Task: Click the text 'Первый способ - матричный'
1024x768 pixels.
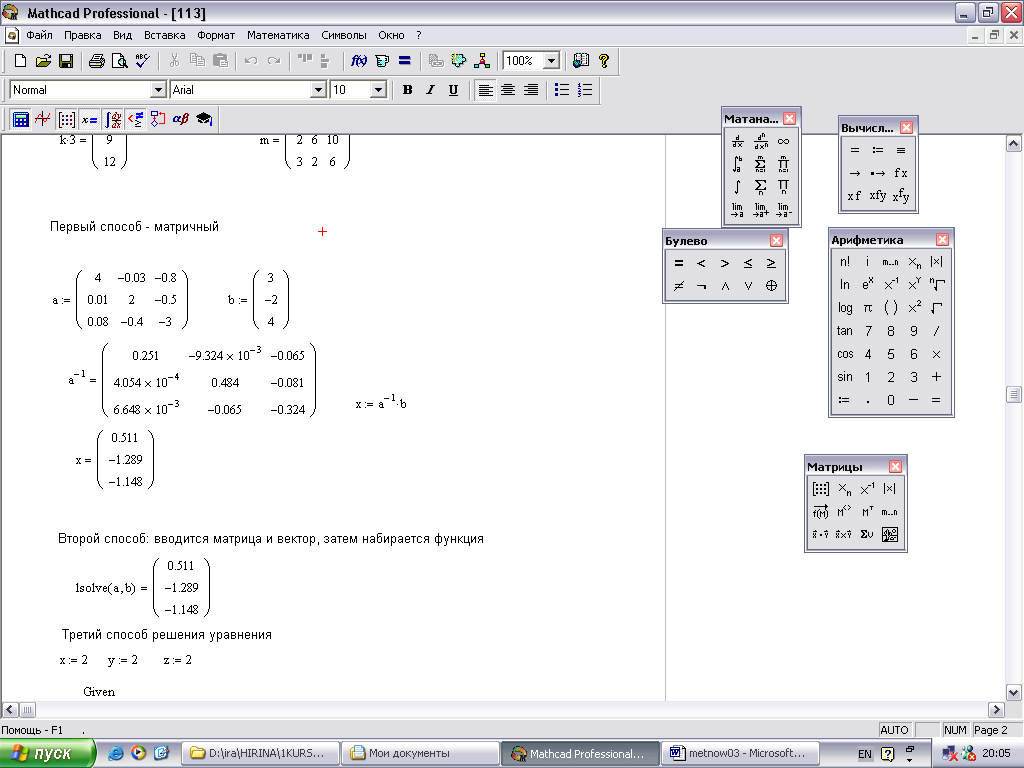Action: click(x=135, y=227)
